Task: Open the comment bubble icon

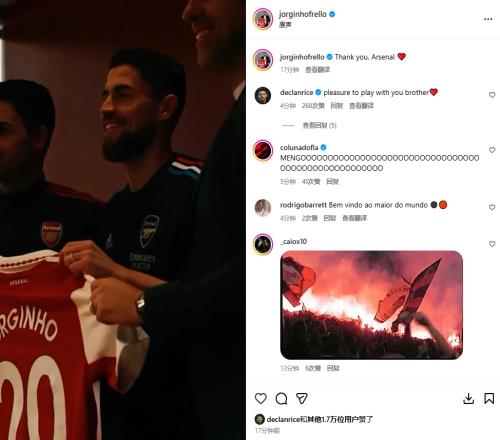Action: point(281,398)
